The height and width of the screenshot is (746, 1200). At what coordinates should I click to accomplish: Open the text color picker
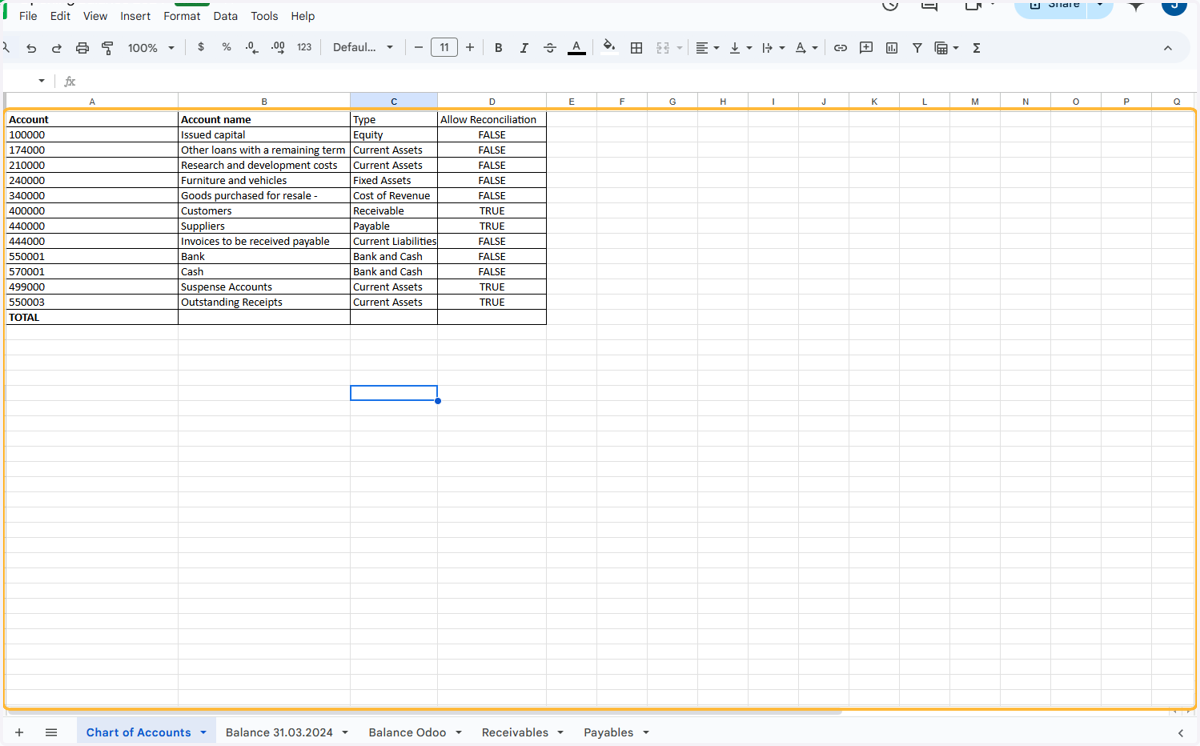click(576, 48)
